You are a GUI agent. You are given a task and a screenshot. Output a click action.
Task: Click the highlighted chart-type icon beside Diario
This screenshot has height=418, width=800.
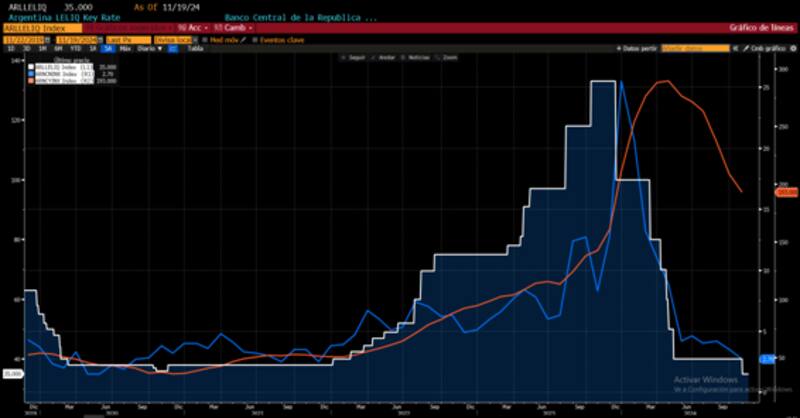173,47
